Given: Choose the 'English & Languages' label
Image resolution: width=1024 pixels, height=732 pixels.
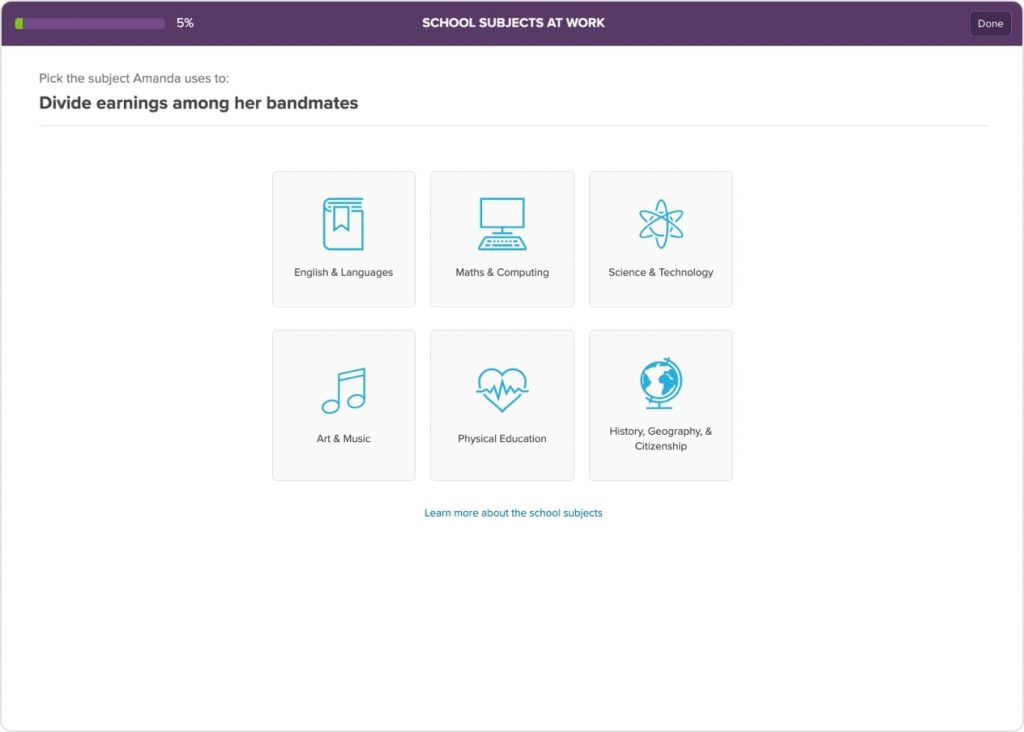Looking at the screenshot, I should 343,272.
